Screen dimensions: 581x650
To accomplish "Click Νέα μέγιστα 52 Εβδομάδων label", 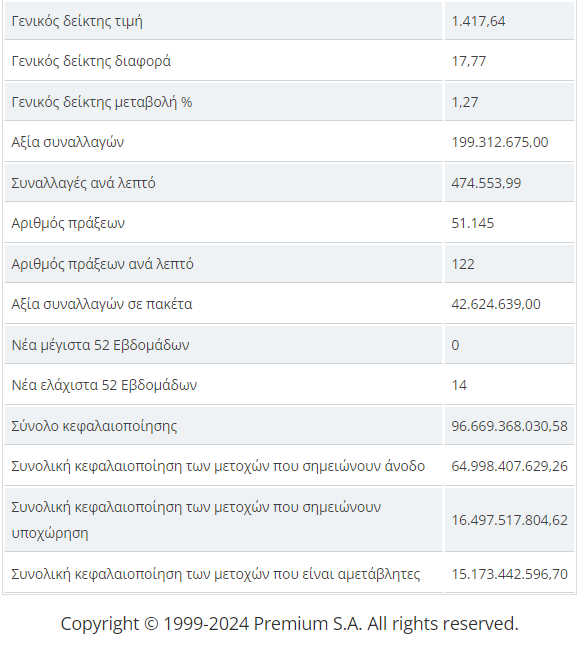I will pos(100,345).
